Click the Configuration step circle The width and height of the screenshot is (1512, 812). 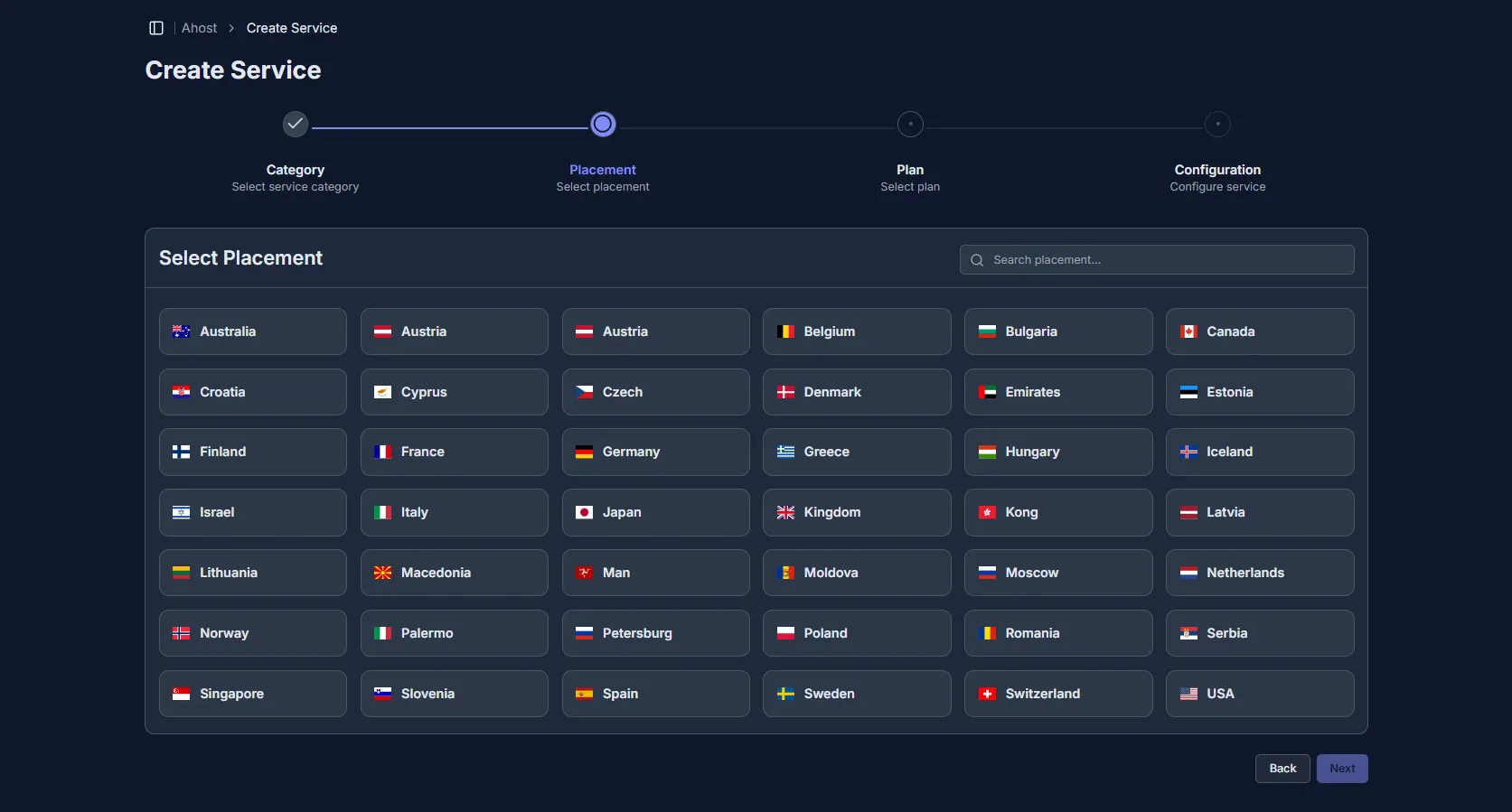pyautogui.click(x=1217, y=124)
